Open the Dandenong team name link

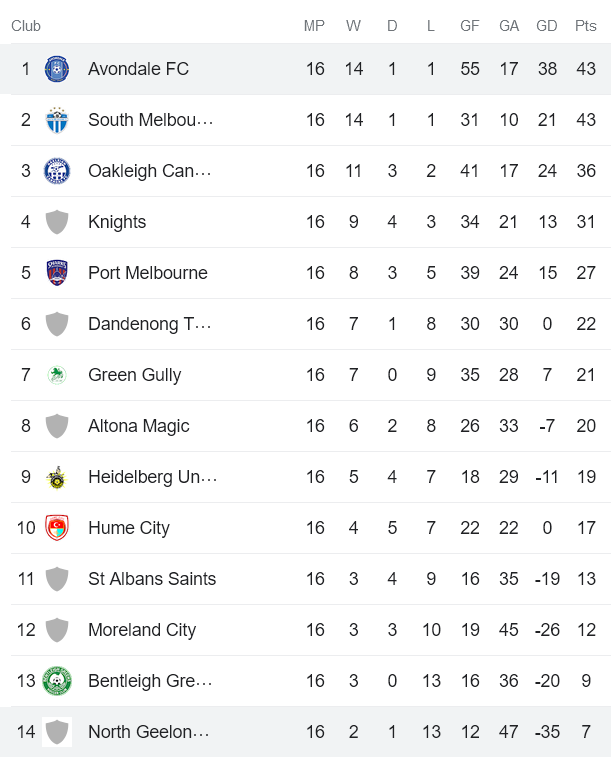pos(148,324)
